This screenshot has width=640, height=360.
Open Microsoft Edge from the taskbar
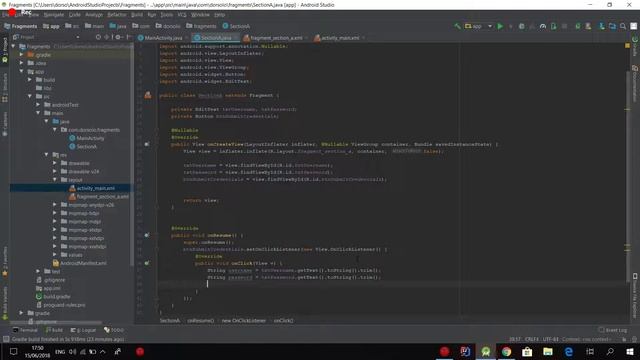click(x=569, y=351)
